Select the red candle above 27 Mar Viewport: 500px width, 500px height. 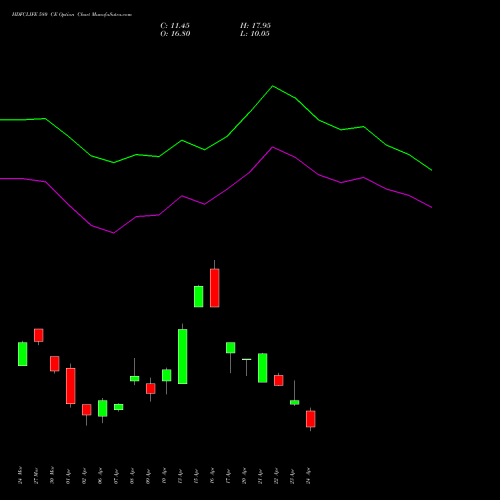tap(39, 335)
